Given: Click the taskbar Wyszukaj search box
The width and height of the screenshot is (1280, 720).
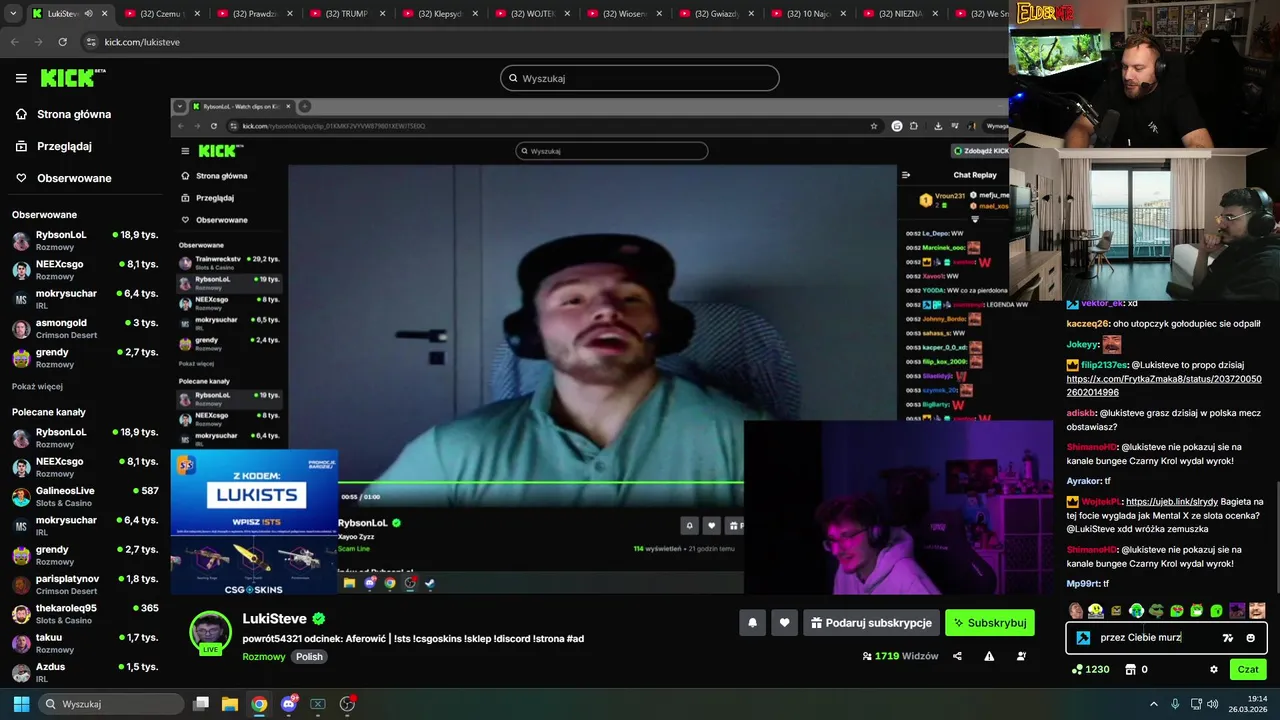Looking at the screenshot, I should 111,704.
